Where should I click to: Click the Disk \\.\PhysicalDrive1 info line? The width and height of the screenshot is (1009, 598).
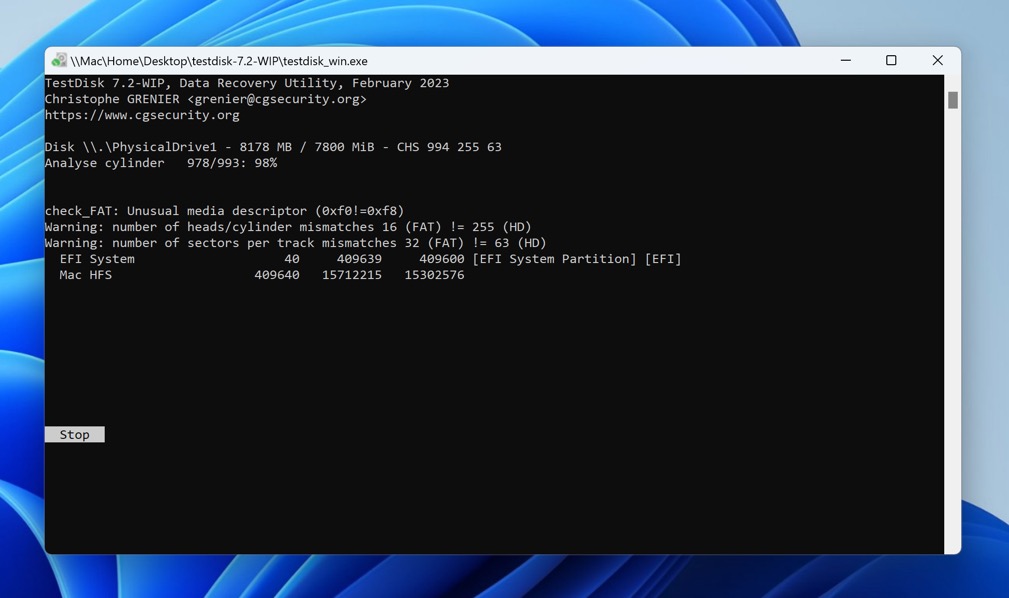[x=273, y=147]
